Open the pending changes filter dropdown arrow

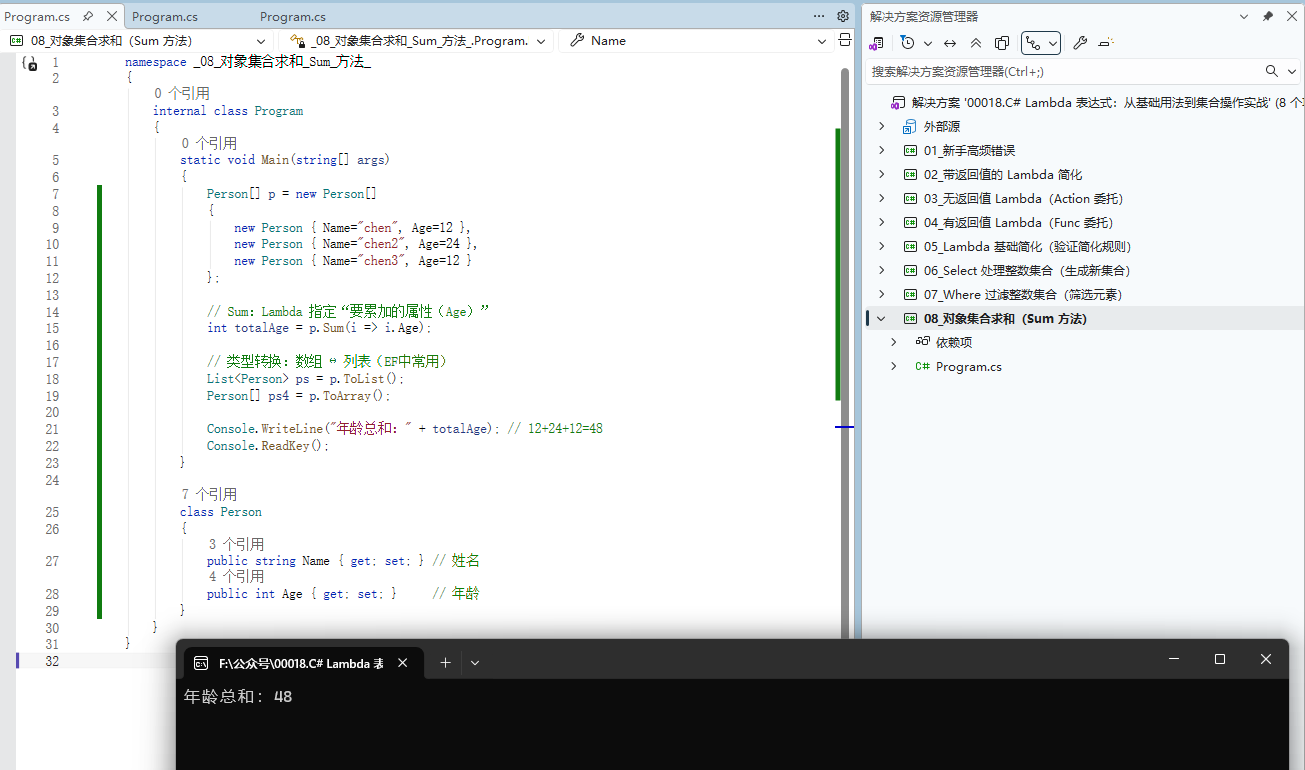tap(927, 43)
